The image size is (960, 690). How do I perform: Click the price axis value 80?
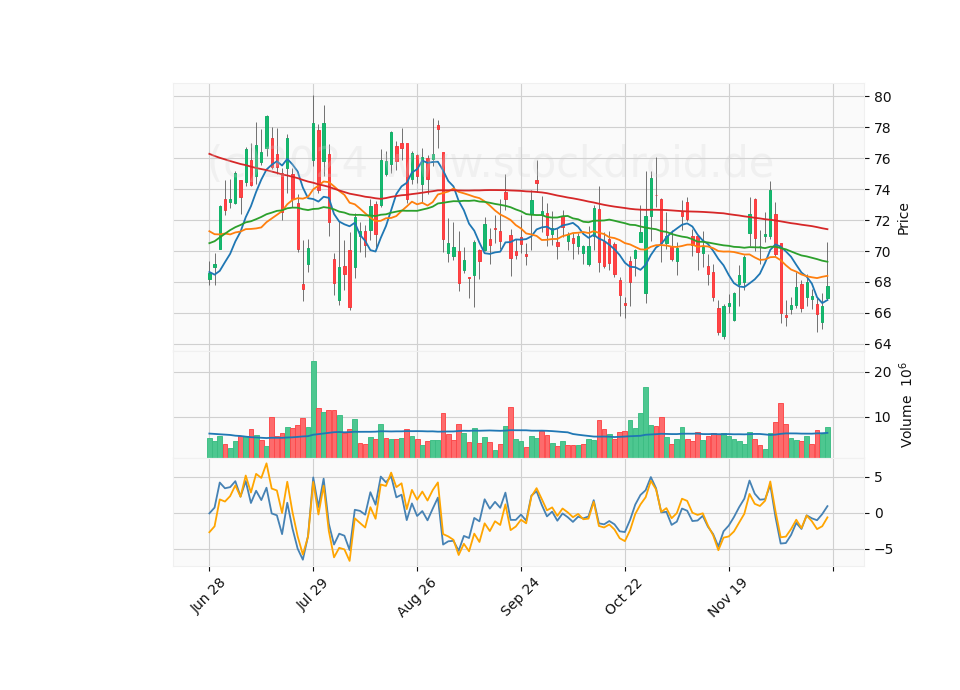pos(882,97)
